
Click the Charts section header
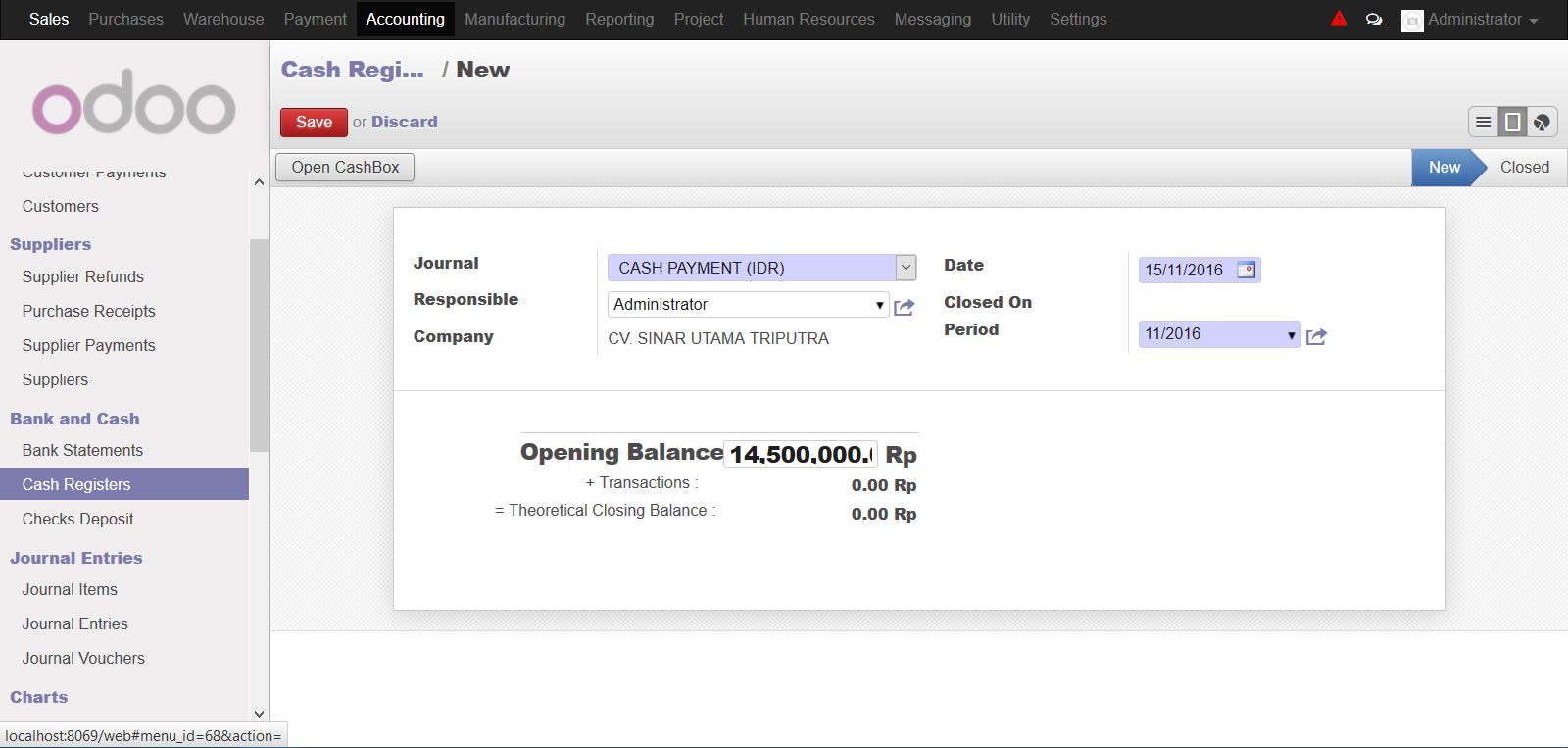39,697
